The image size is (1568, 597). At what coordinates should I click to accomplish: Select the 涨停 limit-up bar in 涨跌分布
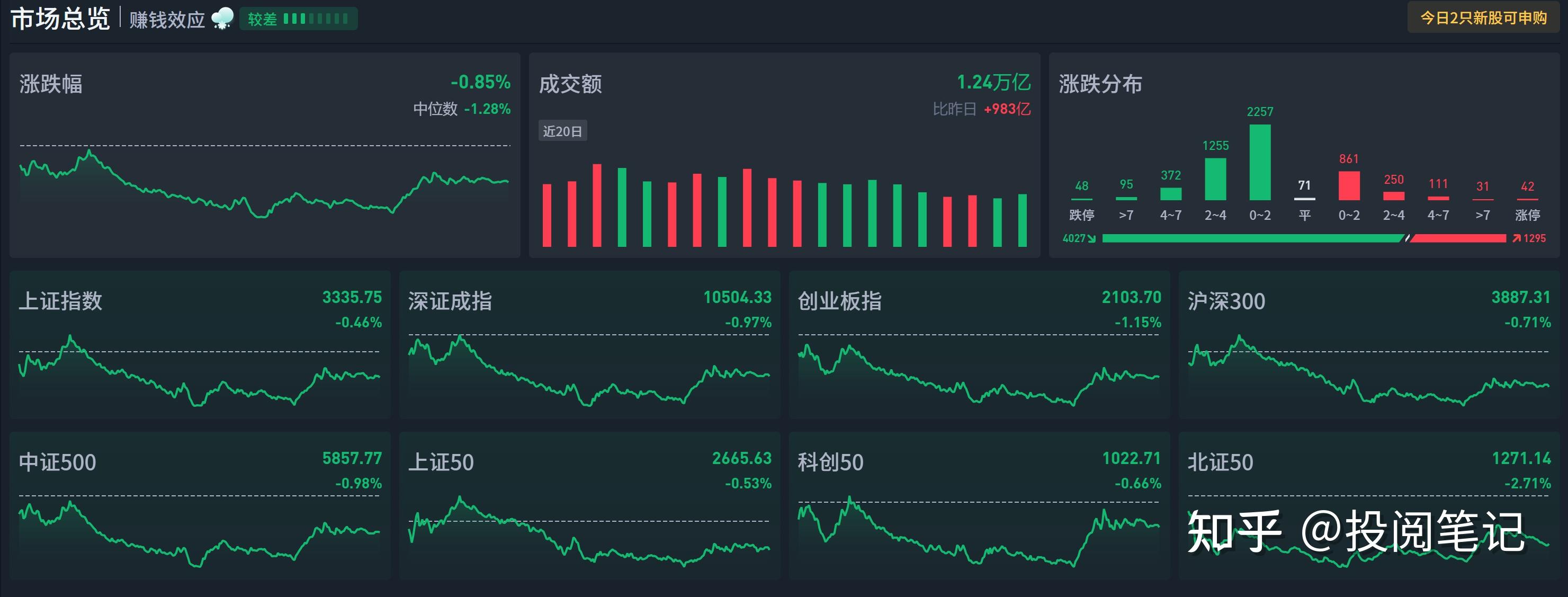click(x=1527, y=199)
